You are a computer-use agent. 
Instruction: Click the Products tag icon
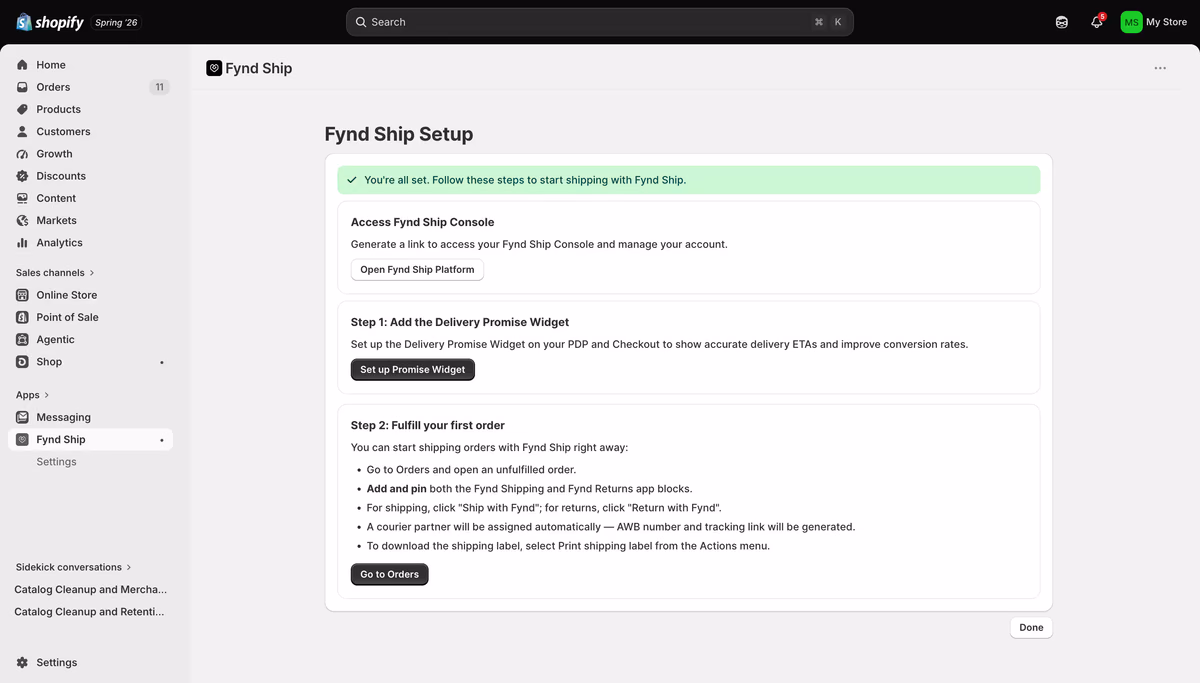coord(22,109)
